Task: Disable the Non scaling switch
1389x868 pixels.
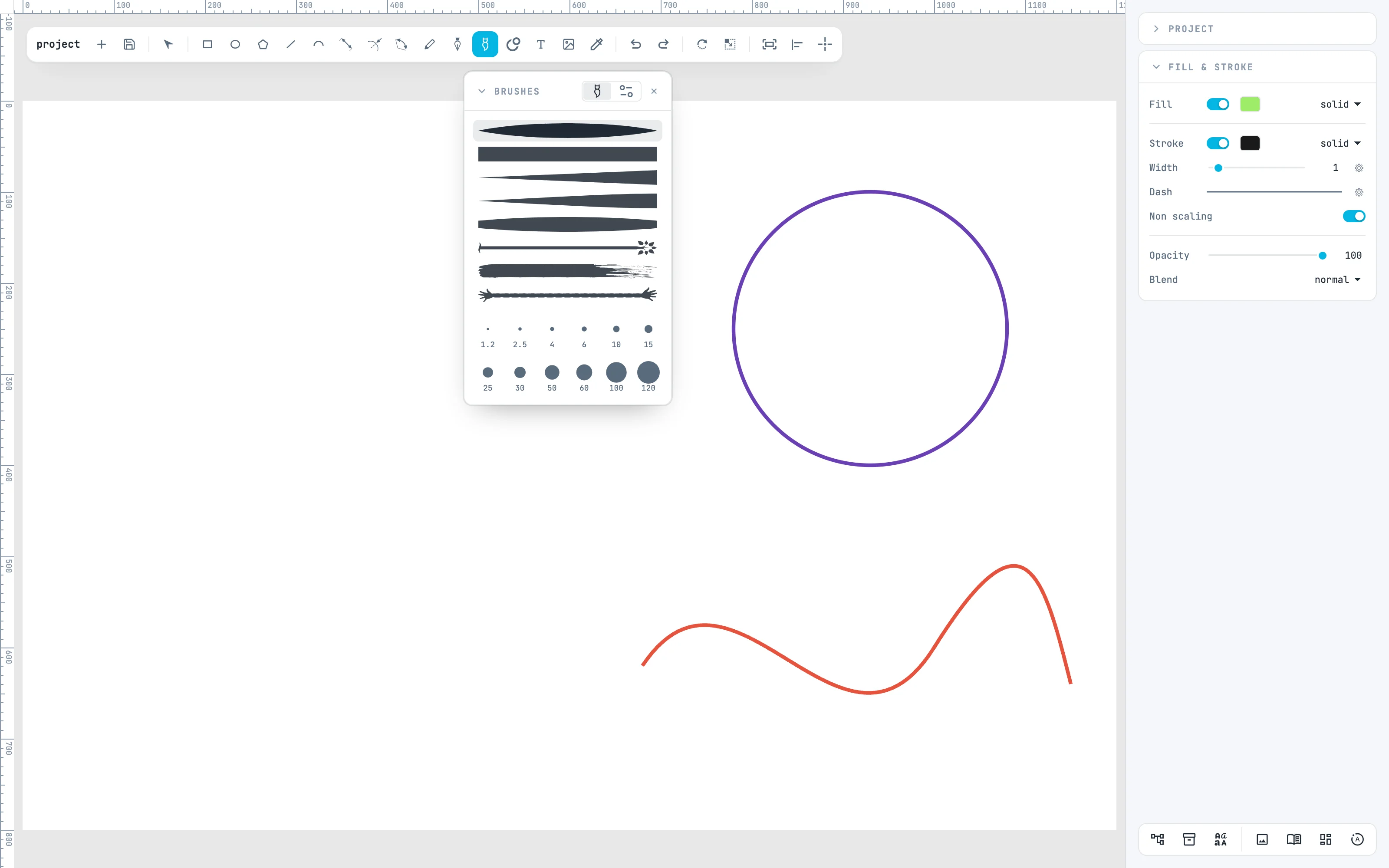Action: coord(1353,216)
